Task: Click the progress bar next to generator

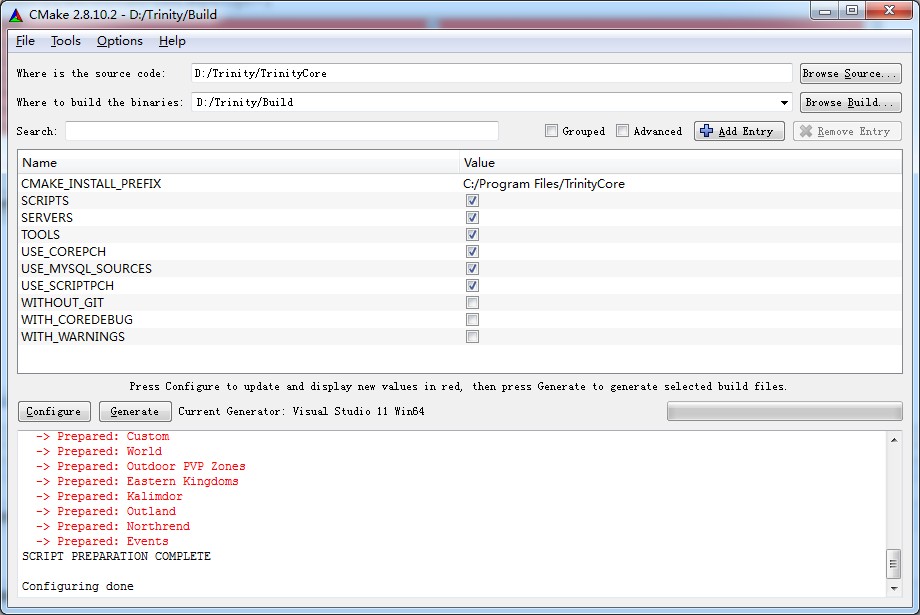Action: [784, 411]
